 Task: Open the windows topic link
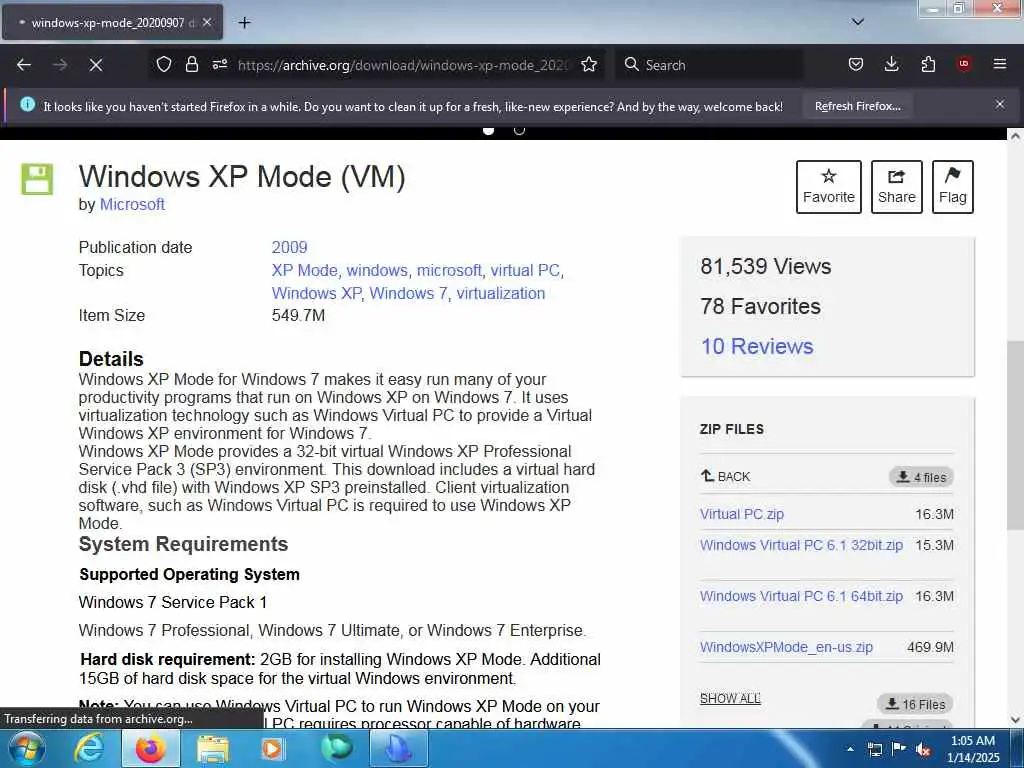(377, 270)
